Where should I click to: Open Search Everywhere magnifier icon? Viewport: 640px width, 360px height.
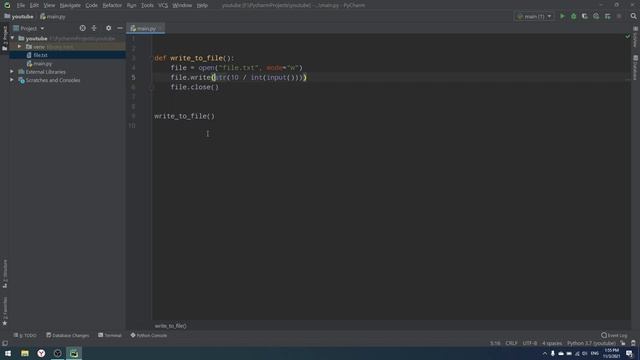click(x=633, y=16)
